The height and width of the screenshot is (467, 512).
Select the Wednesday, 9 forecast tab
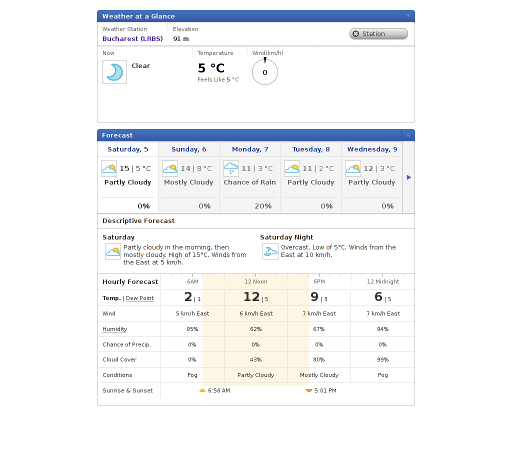pyautogui.click(x=372, y=149)
